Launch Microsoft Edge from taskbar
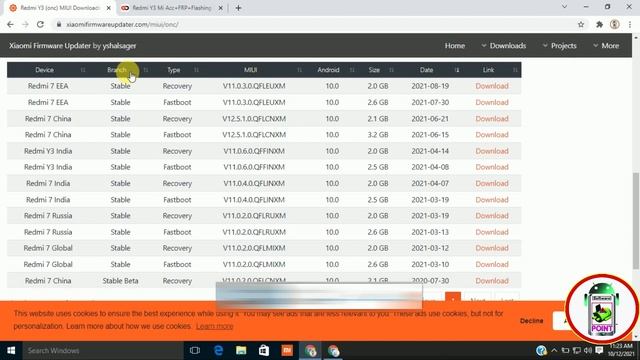The width and height of the screenshot is (640, 360). [x=218, y=351]
